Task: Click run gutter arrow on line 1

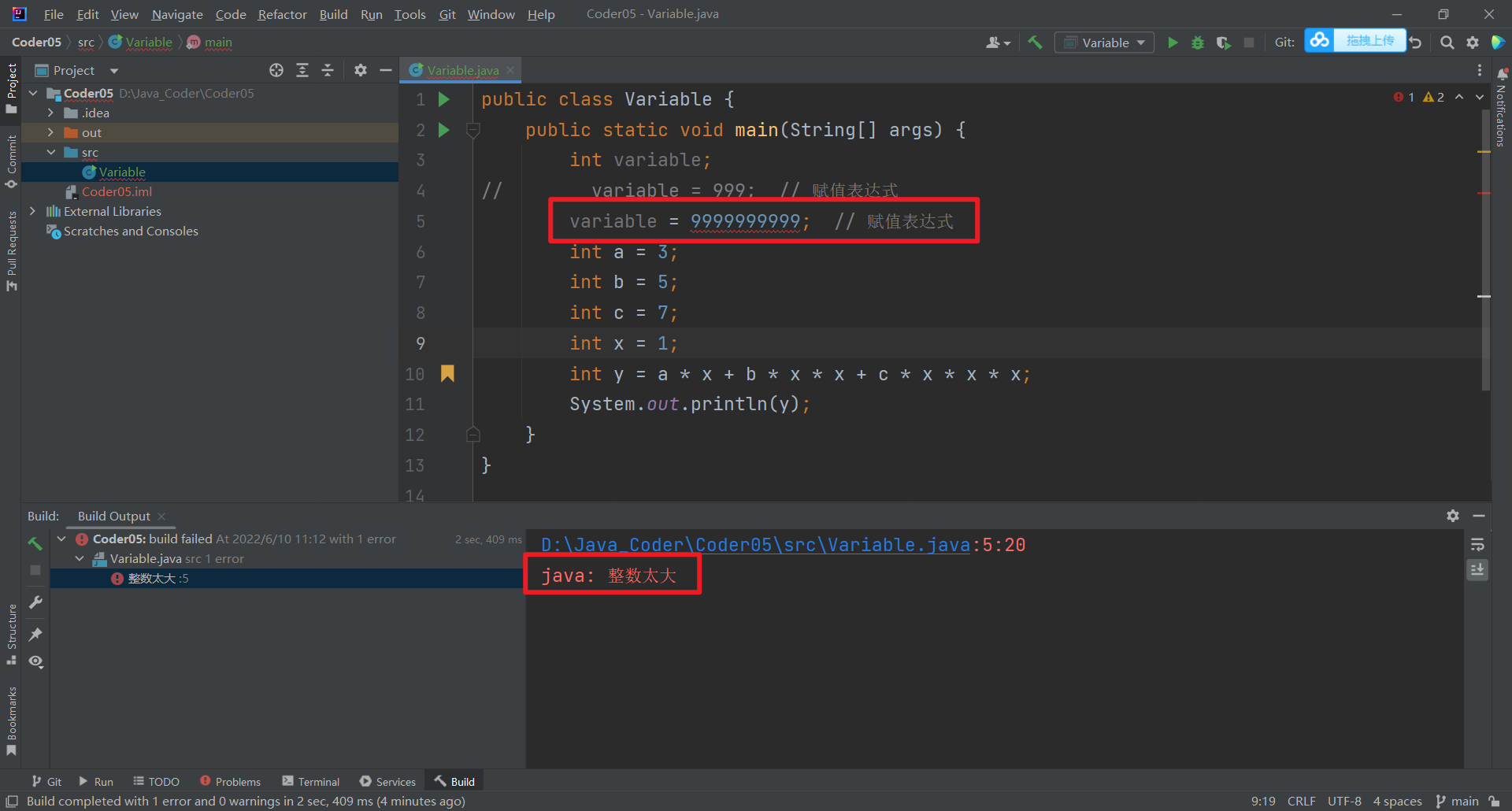Action: (x=444, y=99)
